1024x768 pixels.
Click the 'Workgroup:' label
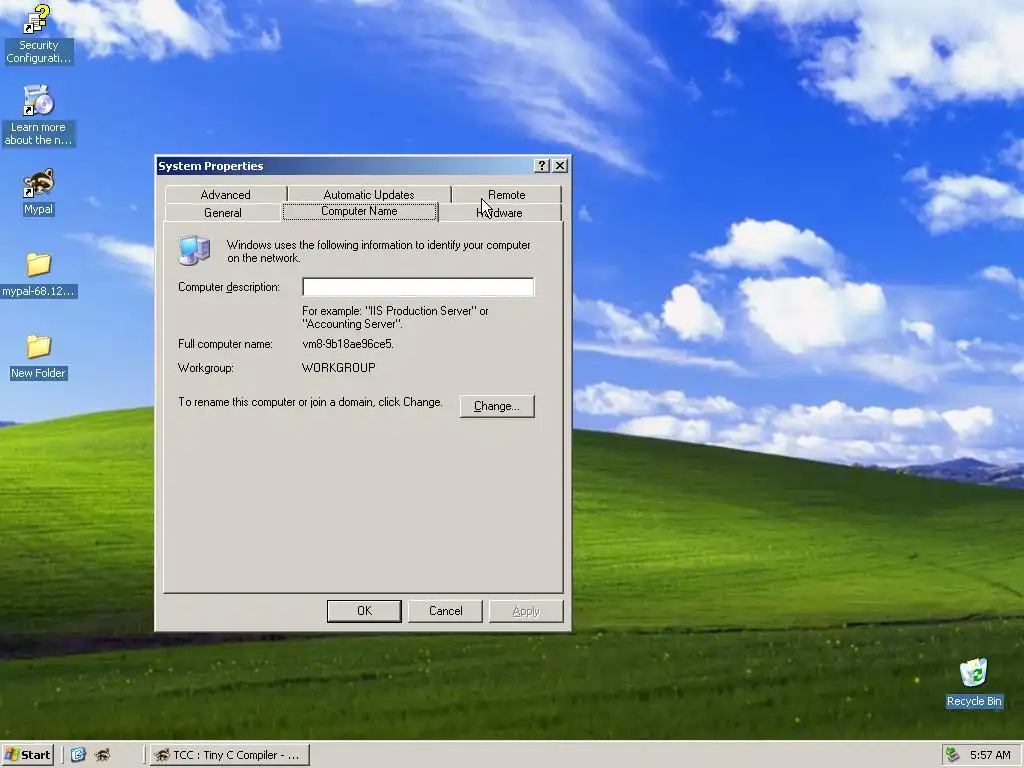pyautogui.click(x=206, y=368)
